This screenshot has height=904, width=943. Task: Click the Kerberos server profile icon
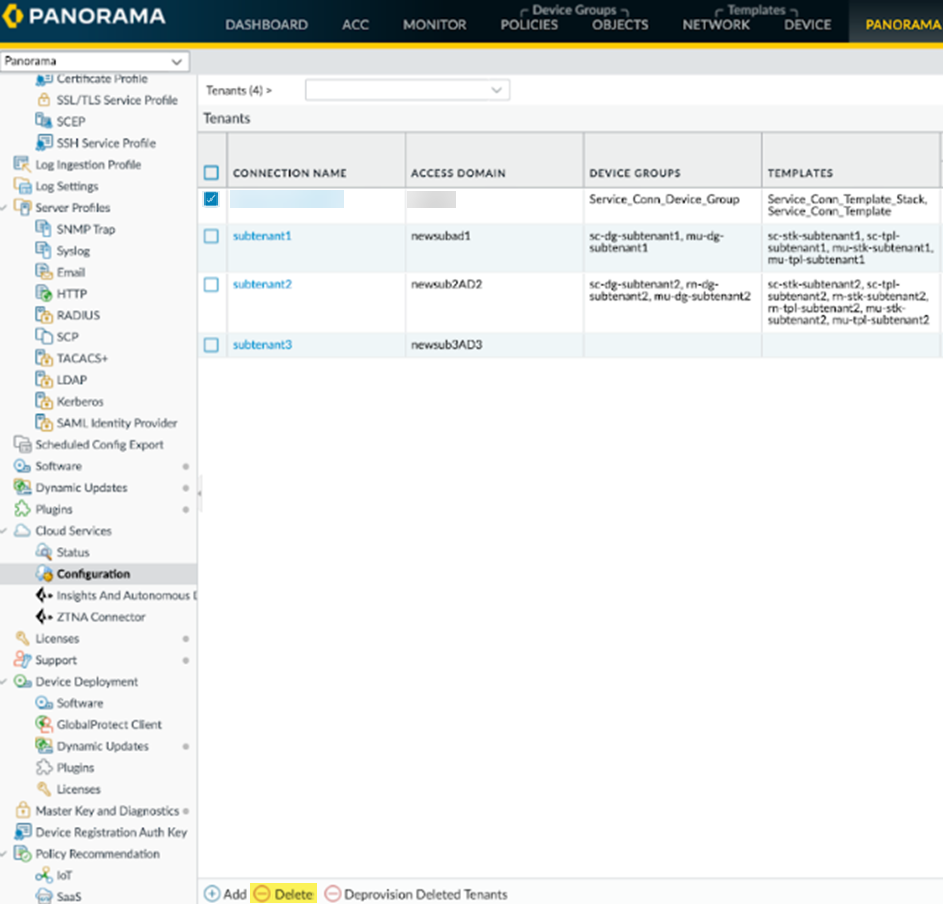click(x=43, y=401)
